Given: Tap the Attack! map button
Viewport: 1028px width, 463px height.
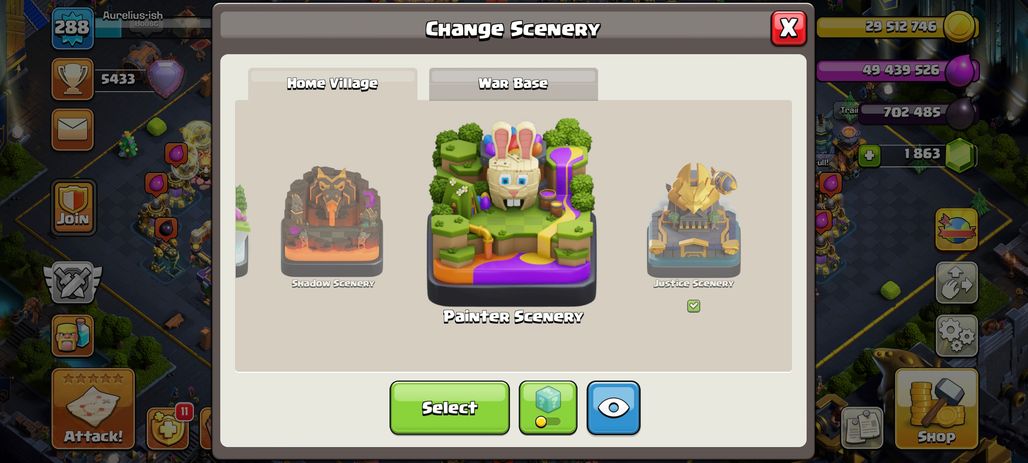Looking at the screenshot, I should pos(93,408).
